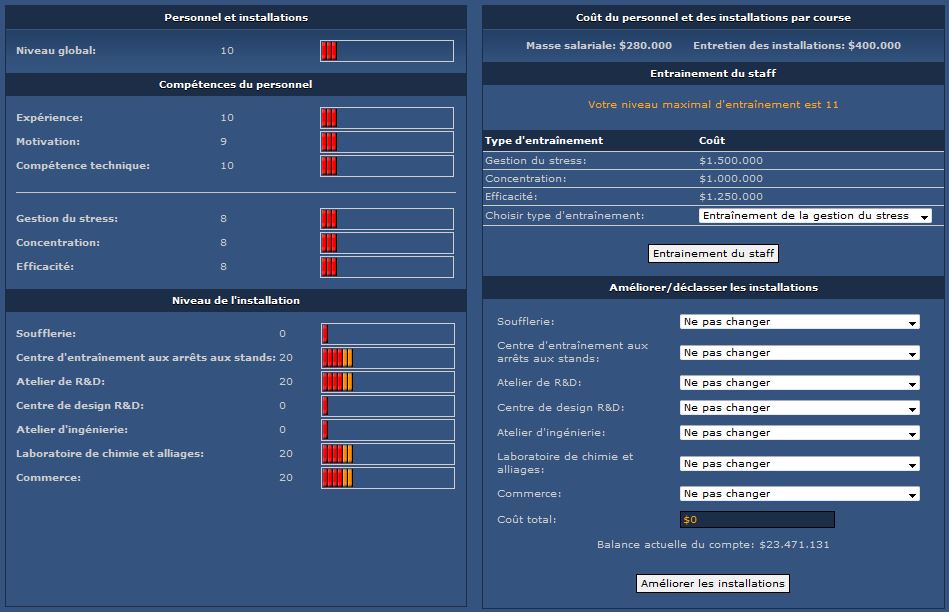Open the training type dropdown
This screenshot has height=612, width=949.
click(x=815, y=216)
